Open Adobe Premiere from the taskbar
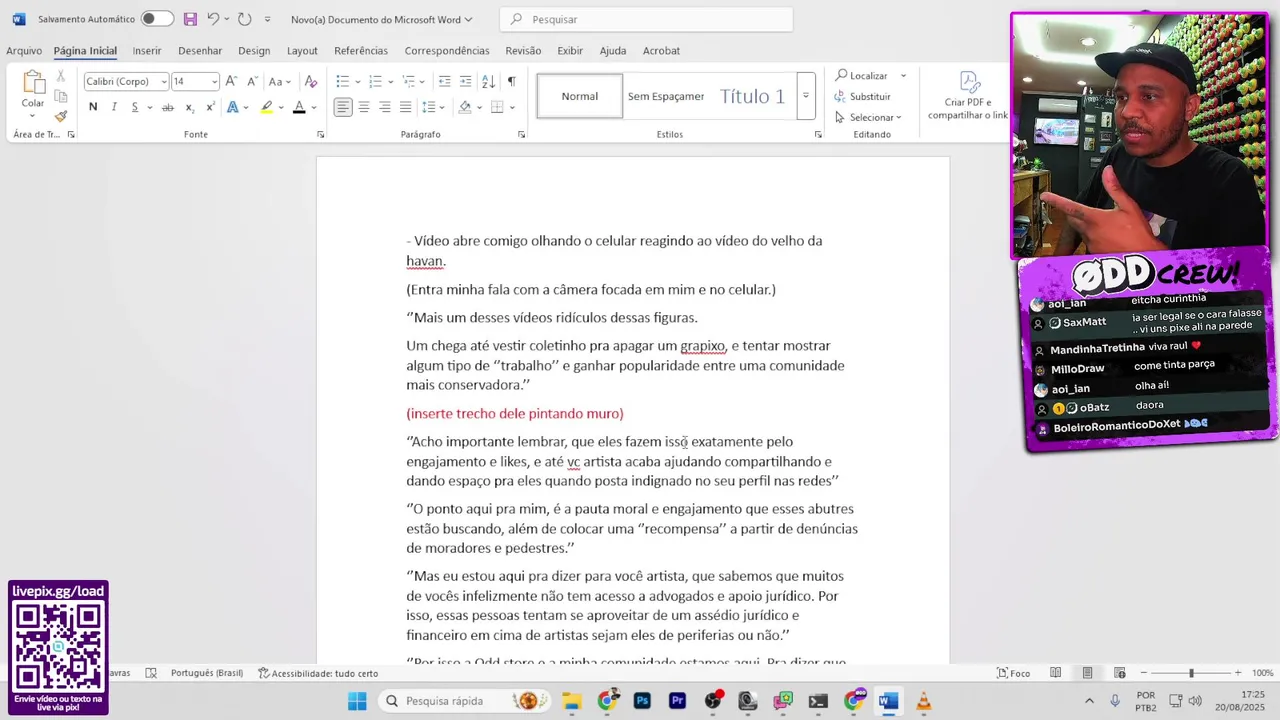Viewport: 1280px width, 720px height. (x=677, y=701)
